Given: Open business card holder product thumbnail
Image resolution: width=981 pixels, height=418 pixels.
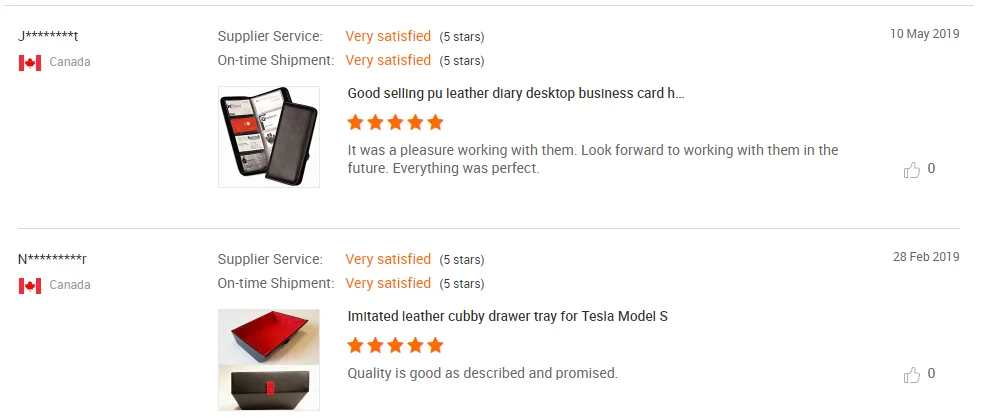Looking at the screenshot, I should click(268, 137).
